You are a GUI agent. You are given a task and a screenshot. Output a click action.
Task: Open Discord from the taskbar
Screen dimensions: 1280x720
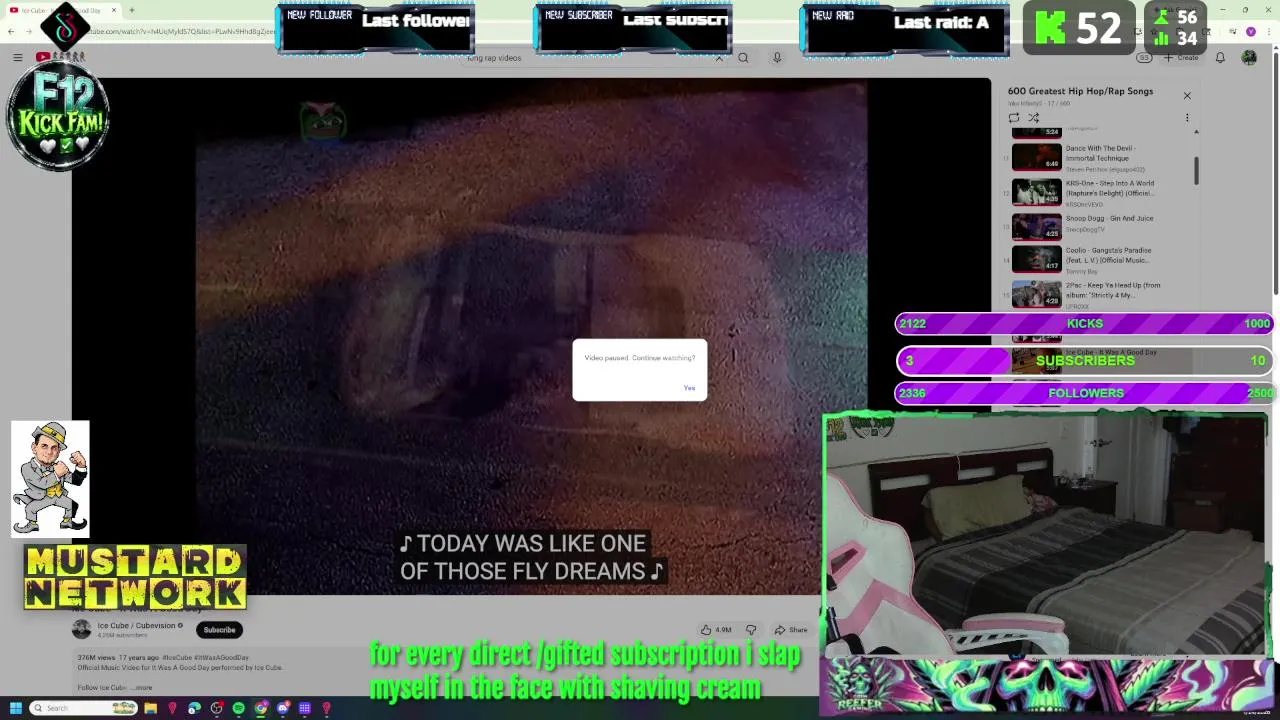point(282,708)
